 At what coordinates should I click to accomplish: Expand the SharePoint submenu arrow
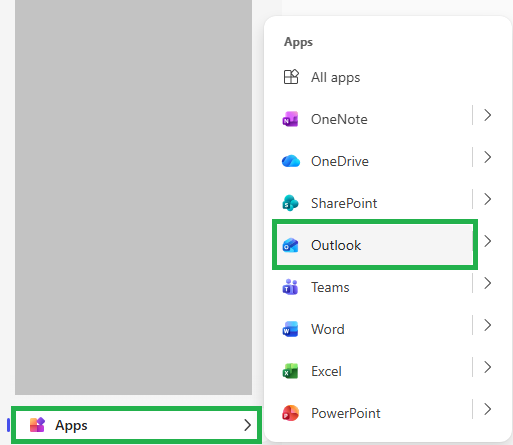pos(487,199)
